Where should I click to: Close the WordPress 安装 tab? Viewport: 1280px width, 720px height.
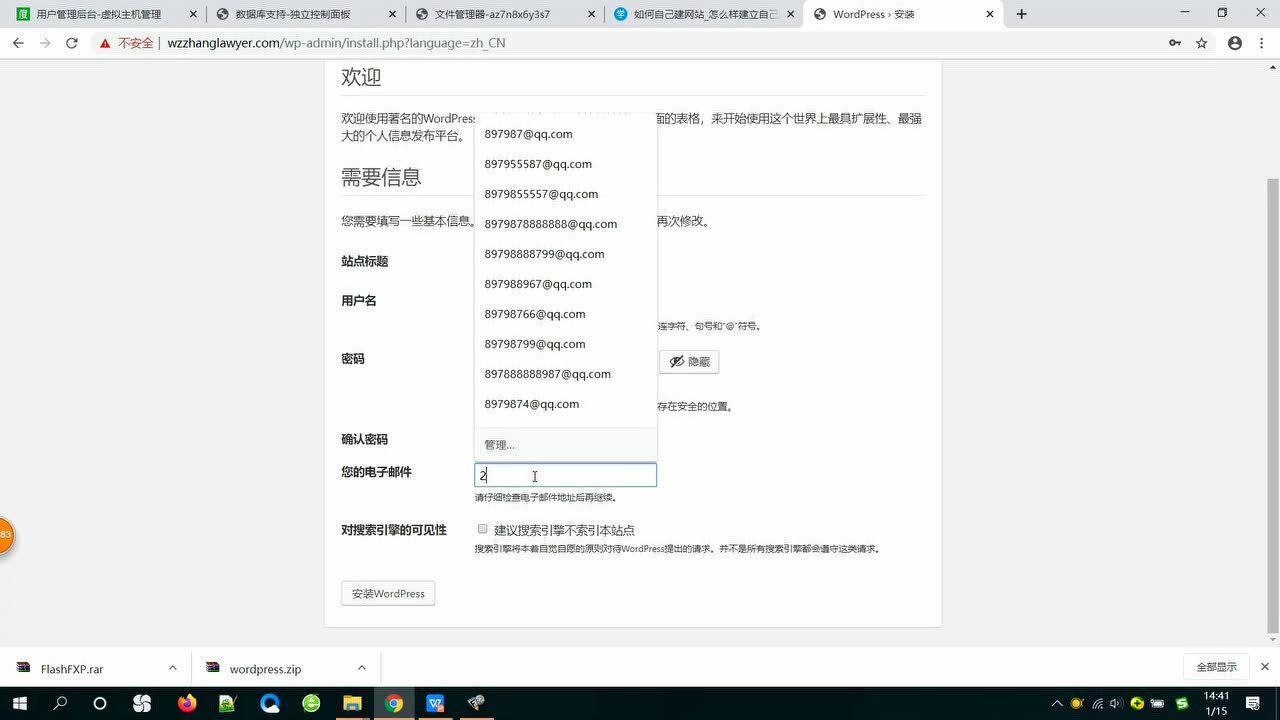(990, 14)
